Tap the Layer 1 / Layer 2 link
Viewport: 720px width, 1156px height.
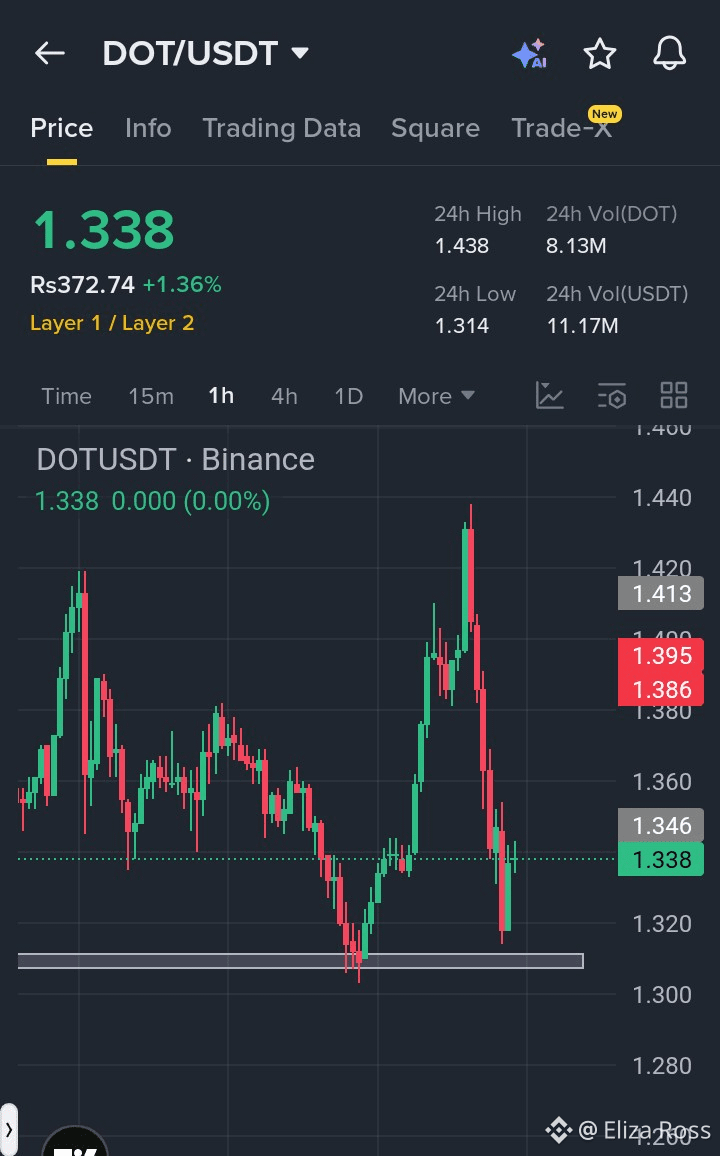coord(112,323)
